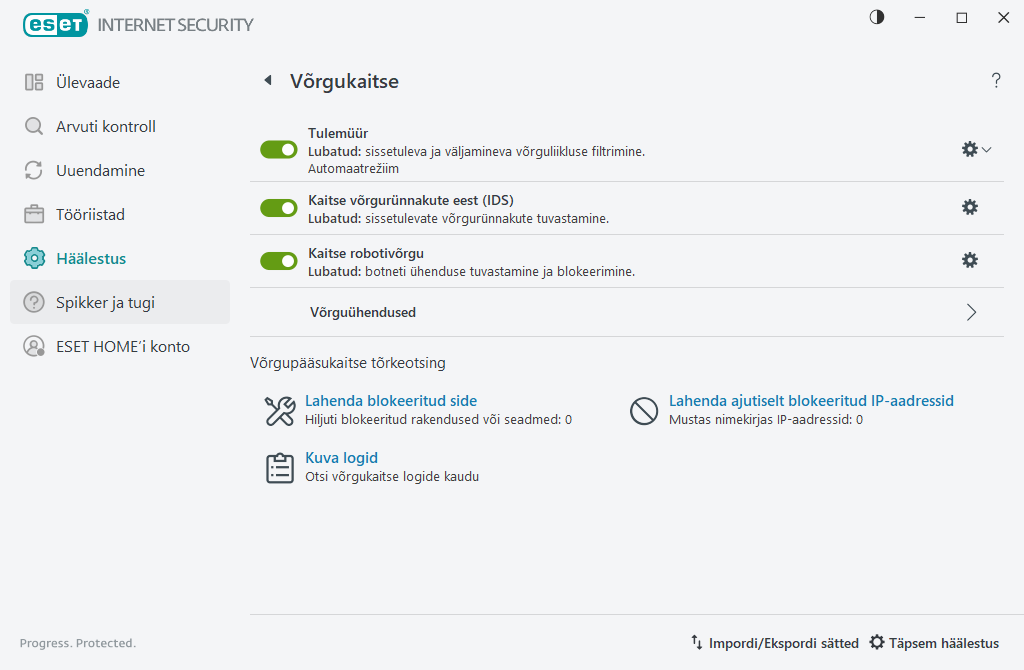Click the ESET logo
The image size is (1024, 670).
tap(56, 24)
